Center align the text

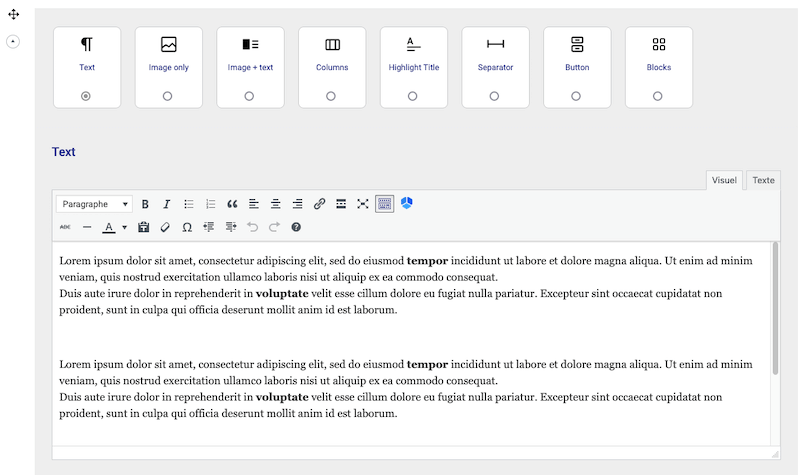click(x=276, y=204)
